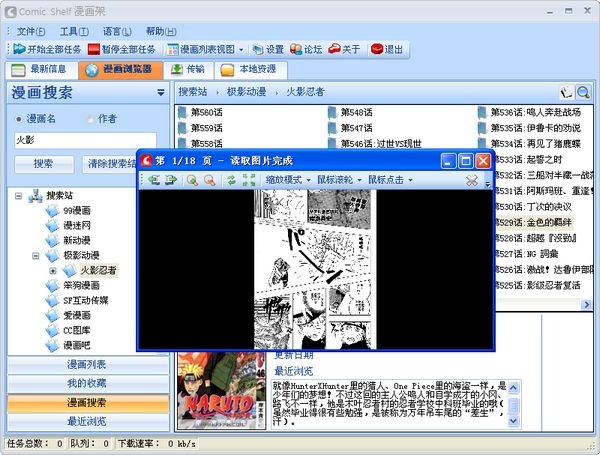Screen dimensions: 600x455
Task: Open the 我的收藏 sidebar section
Action: 88,383
